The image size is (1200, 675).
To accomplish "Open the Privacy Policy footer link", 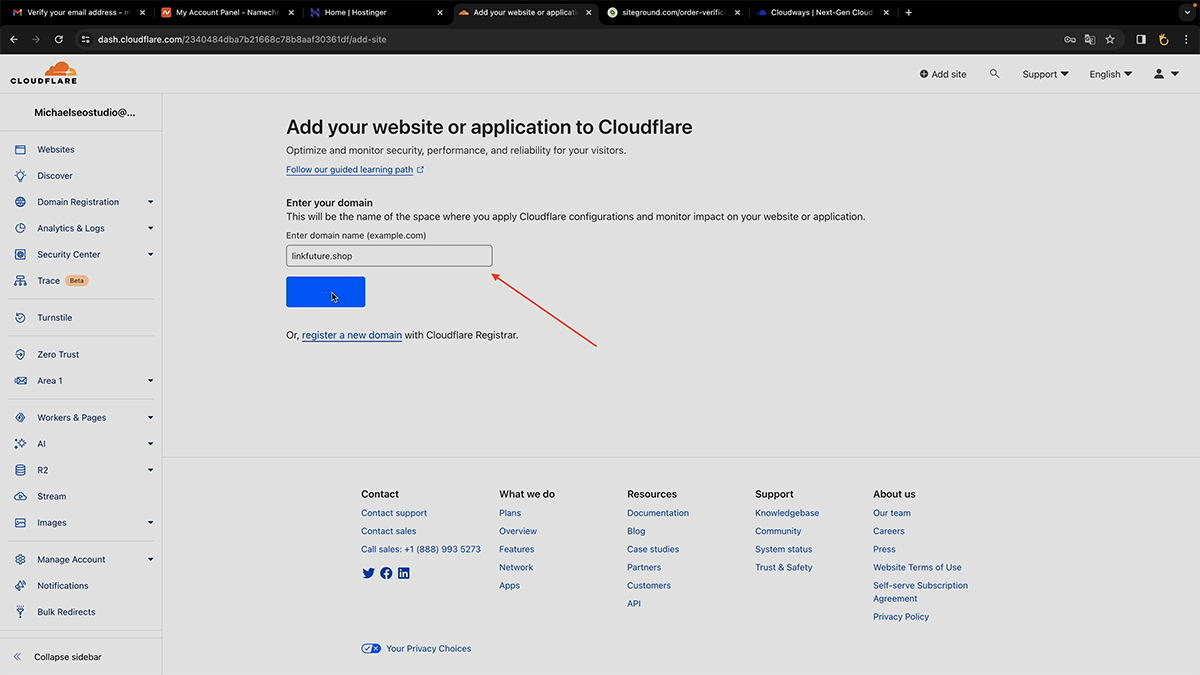I will pyautogui.click(x=901, y=617).
